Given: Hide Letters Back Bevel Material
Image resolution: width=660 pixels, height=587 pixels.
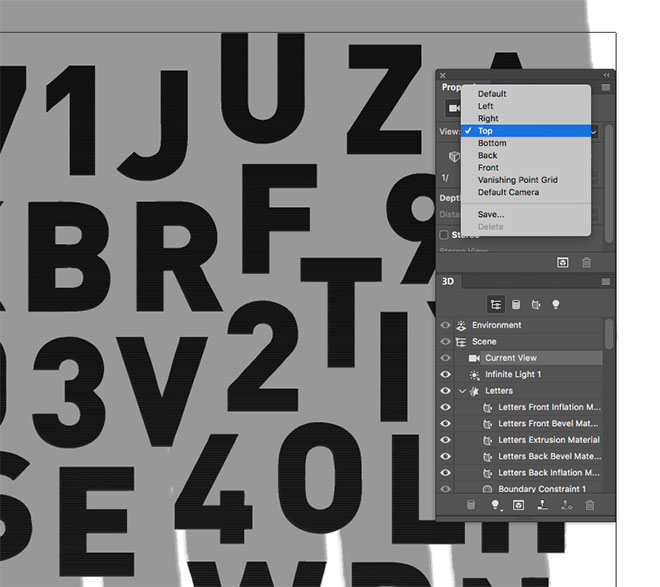Looking at the screenshot, I should tap(445, 456).
